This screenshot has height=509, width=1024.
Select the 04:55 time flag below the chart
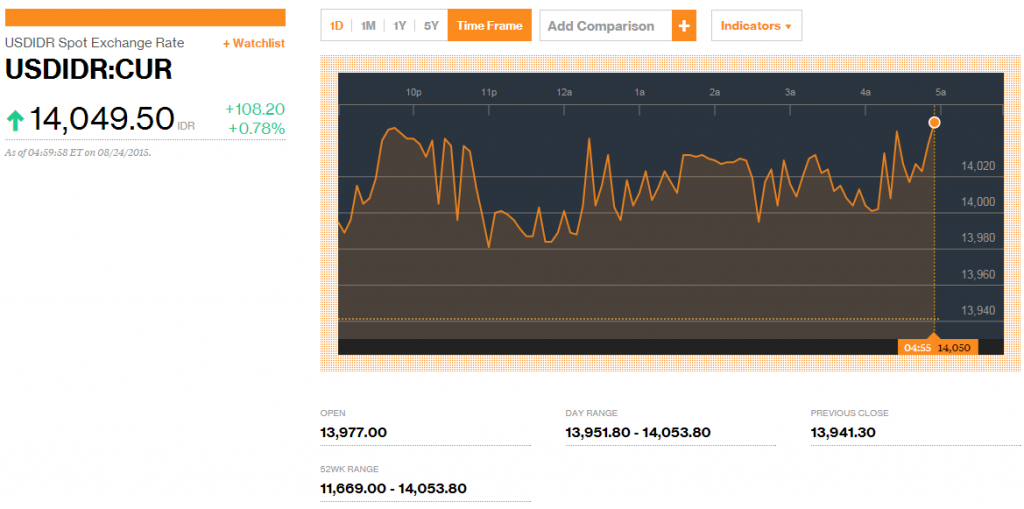(x=917, y=347)
